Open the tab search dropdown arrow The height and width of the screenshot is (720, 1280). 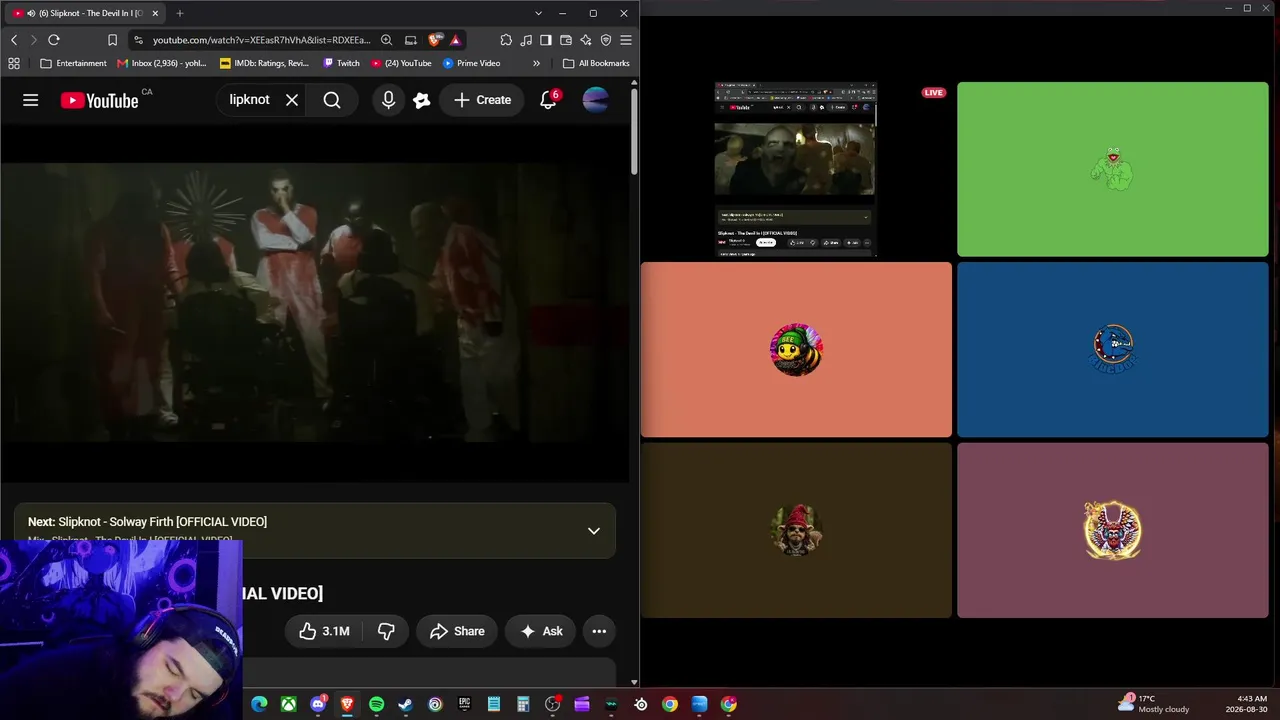point(538,13)
